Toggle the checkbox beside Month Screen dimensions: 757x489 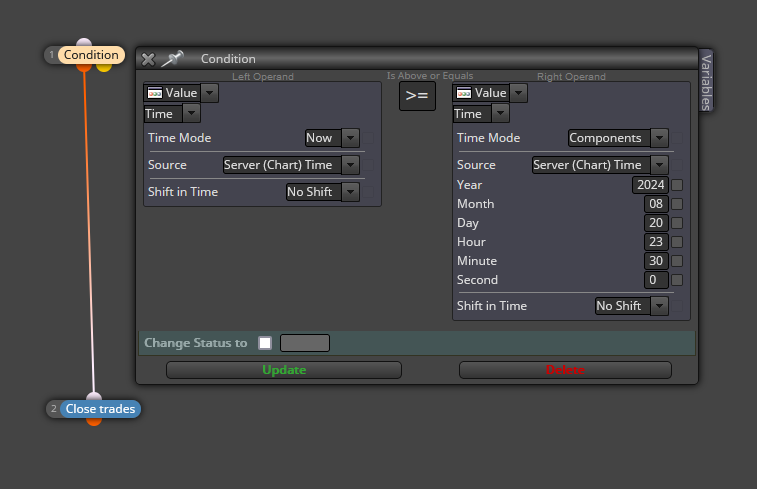point(677,204)
